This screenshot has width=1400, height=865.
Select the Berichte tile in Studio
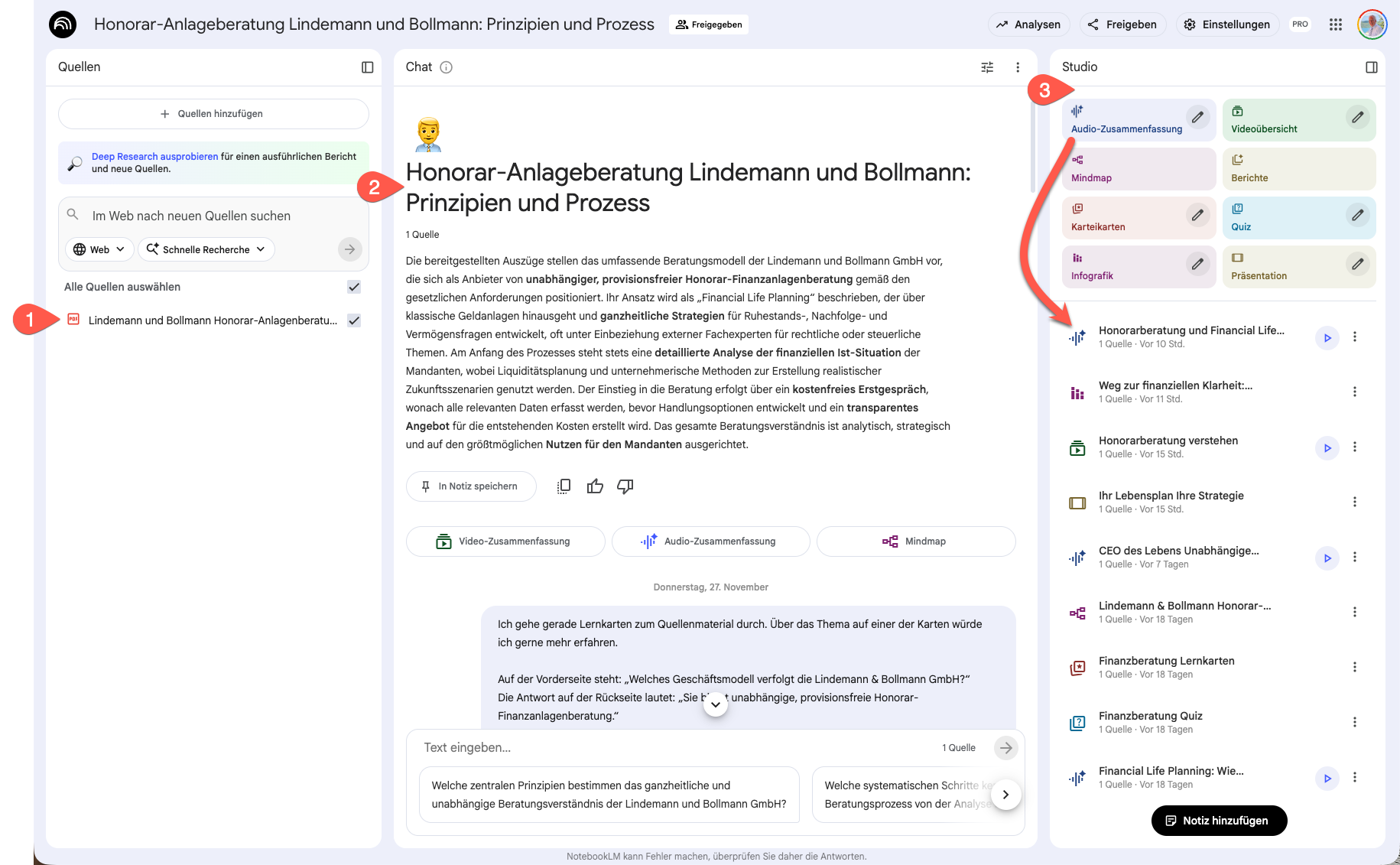click(1298, 169)
